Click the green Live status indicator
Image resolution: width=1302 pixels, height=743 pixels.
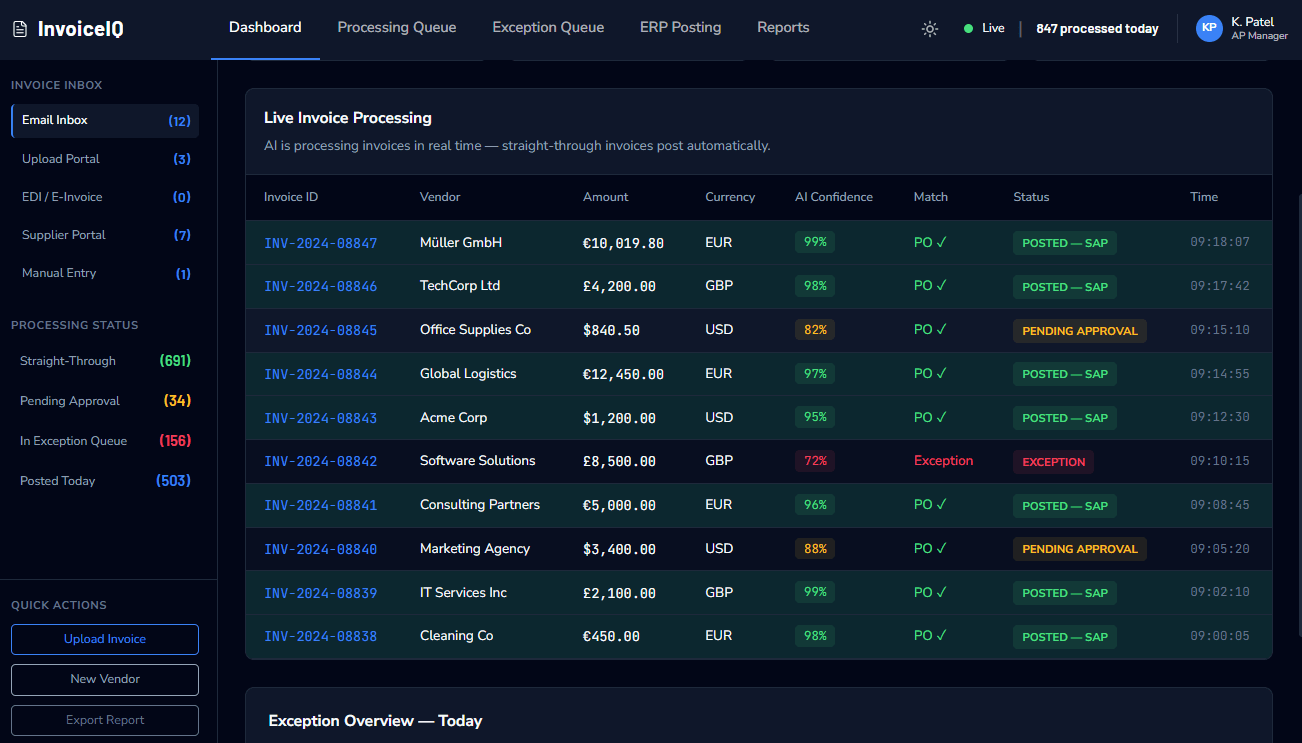(984, 28)
